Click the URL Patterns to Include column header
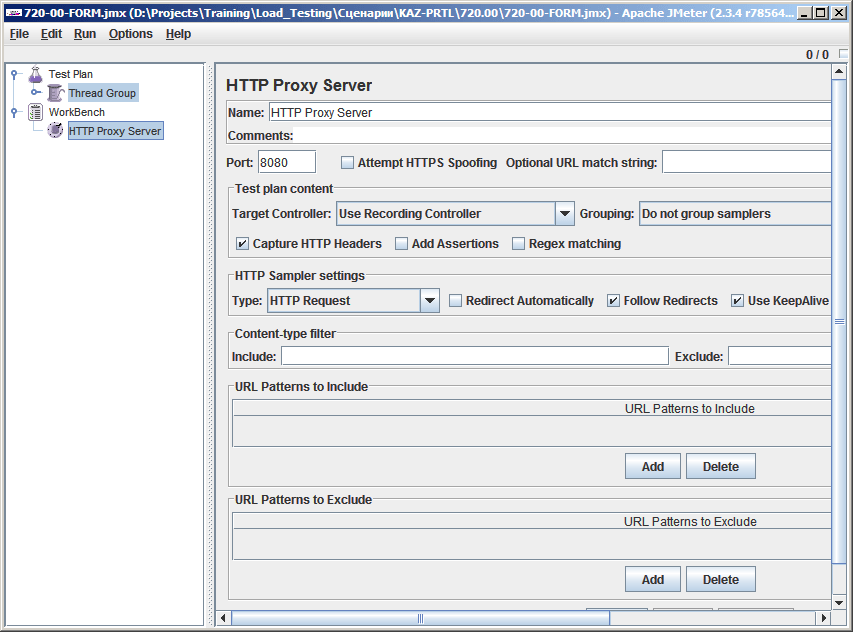 point(532,408)
